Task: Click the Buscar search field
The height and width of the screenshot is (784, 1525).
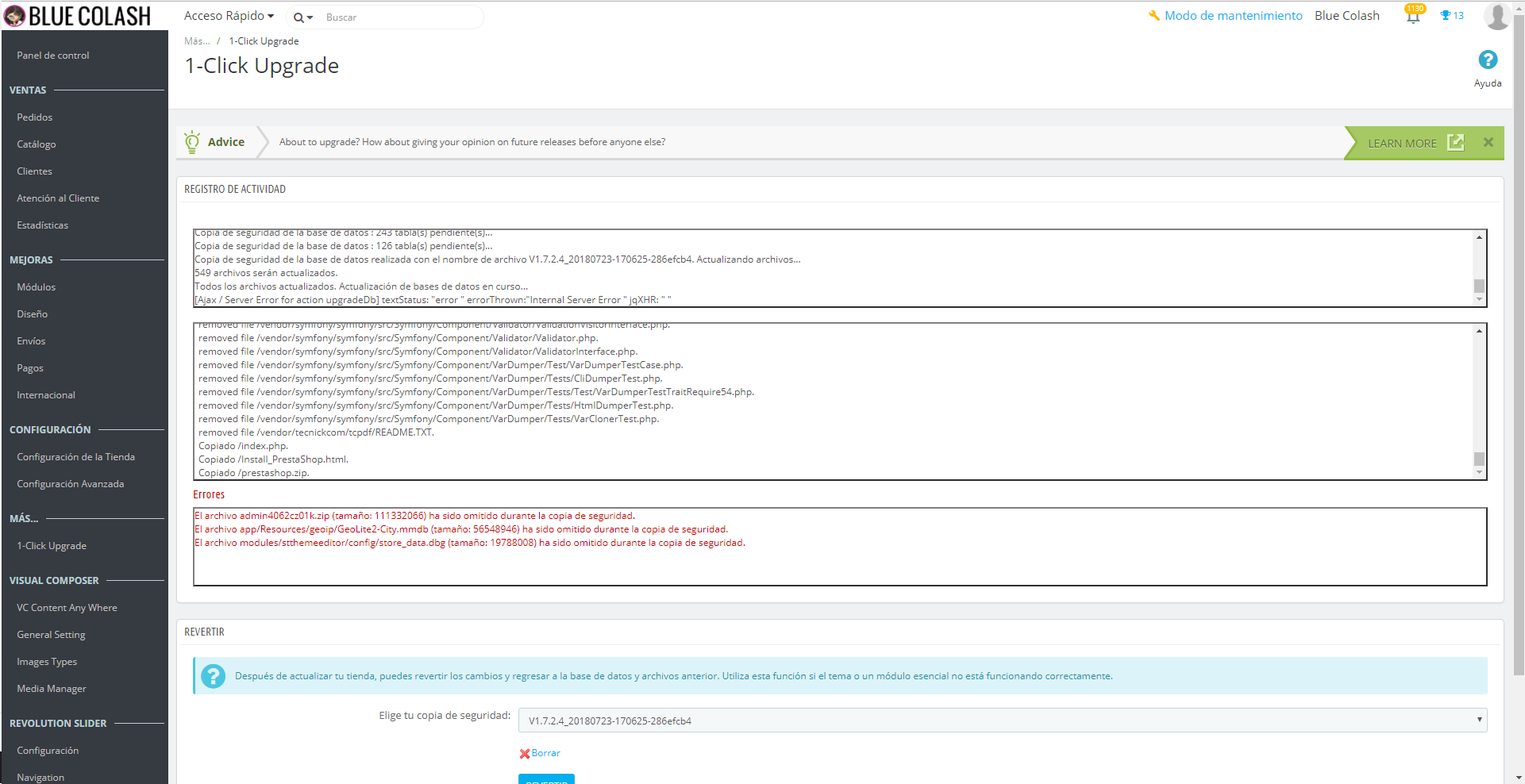Action: point(401,17)
